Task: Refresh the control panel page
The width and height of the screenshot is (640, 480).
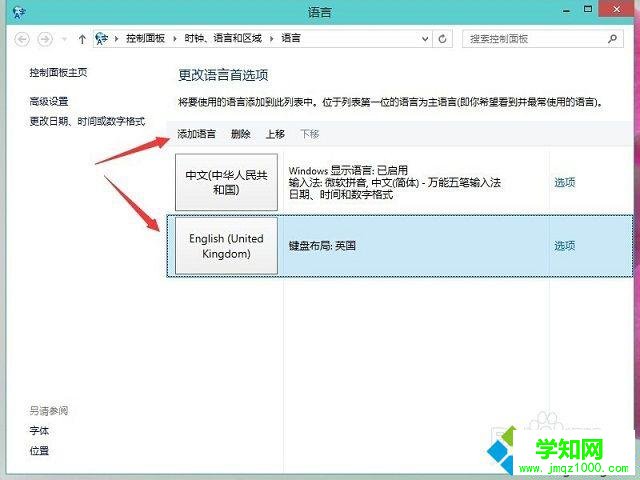Action: pyautogui.click(x=442, y=39)
